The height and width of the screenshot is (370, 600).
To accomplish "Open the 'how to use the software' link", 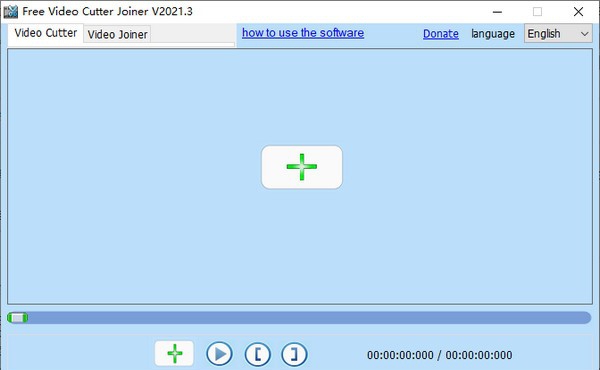I will pos(303,33).
